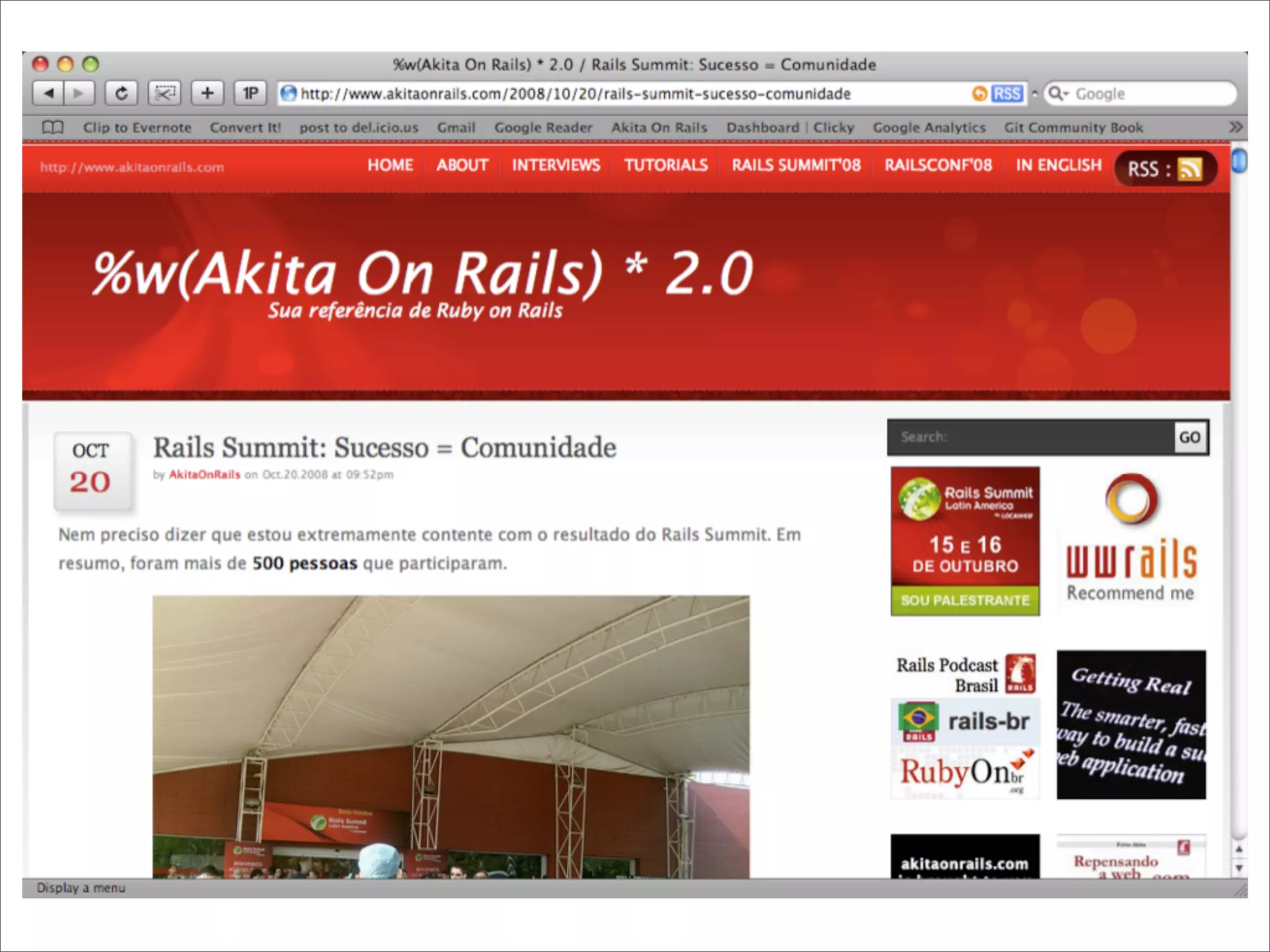Screen dimensions: 1270x952
Task: Open Git Community Book bookmark
Action: [x=1073, y=128]
